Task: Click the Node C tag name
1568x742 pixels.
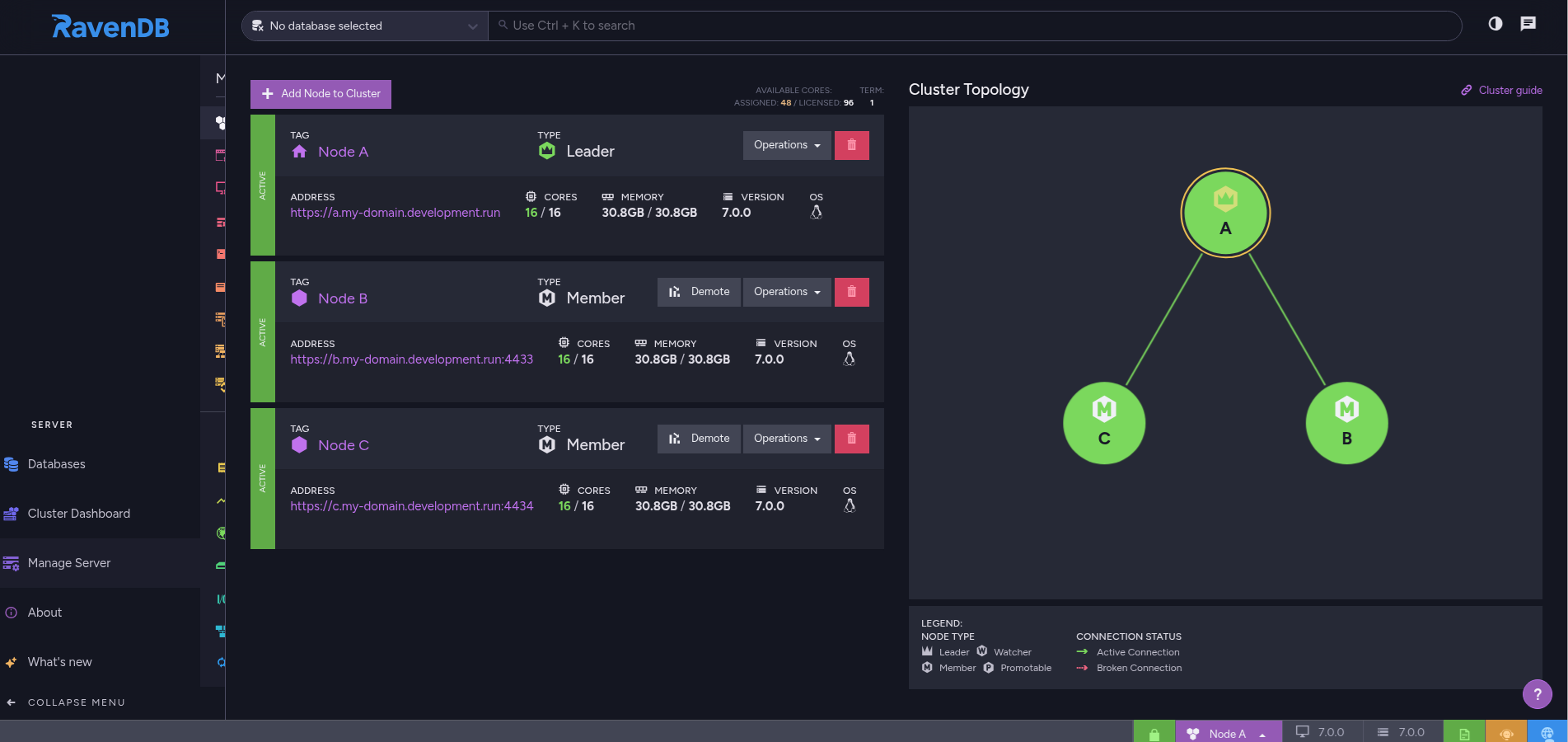Action: coord(344,445)
